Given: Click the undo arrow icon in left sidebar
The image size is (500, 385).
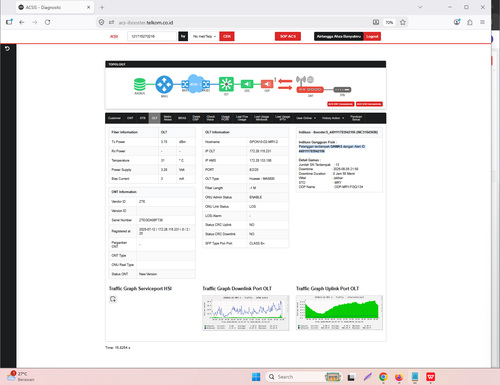Looking at the screenshot, I should point(7,49).
